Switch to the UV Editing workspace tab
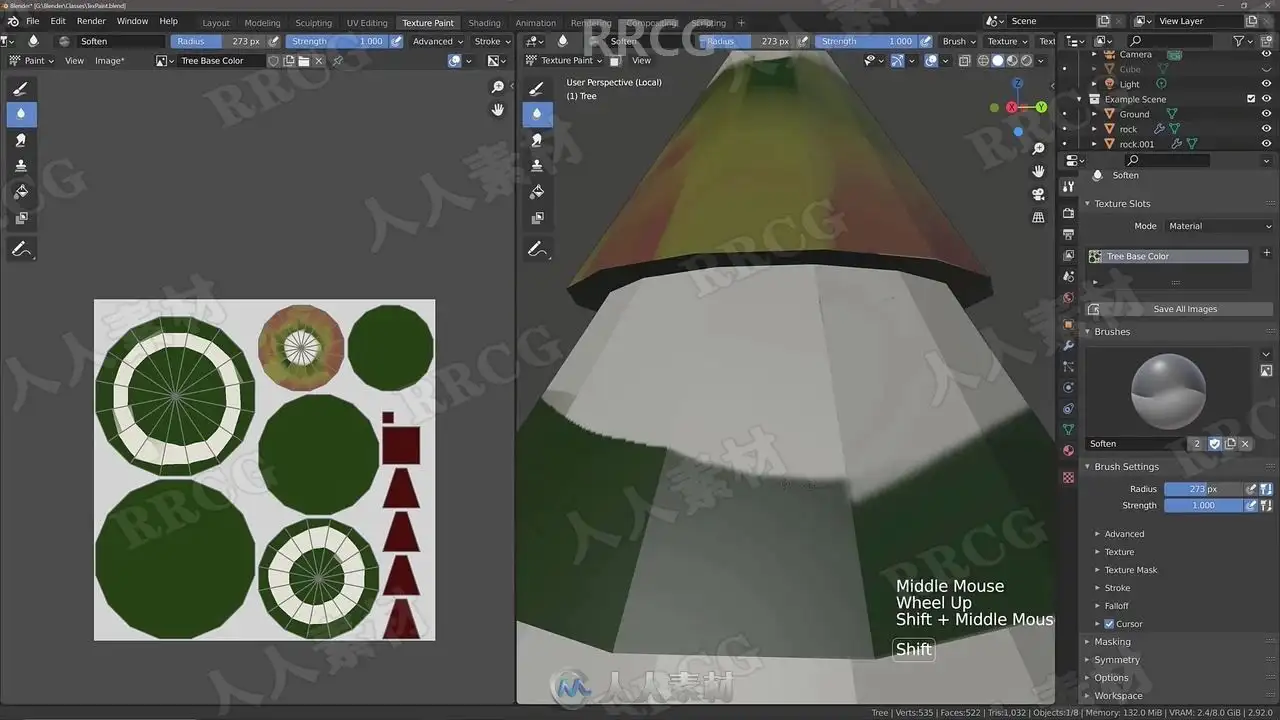Viewport: 1280px width, 720px height. click(x=367, y=23)
